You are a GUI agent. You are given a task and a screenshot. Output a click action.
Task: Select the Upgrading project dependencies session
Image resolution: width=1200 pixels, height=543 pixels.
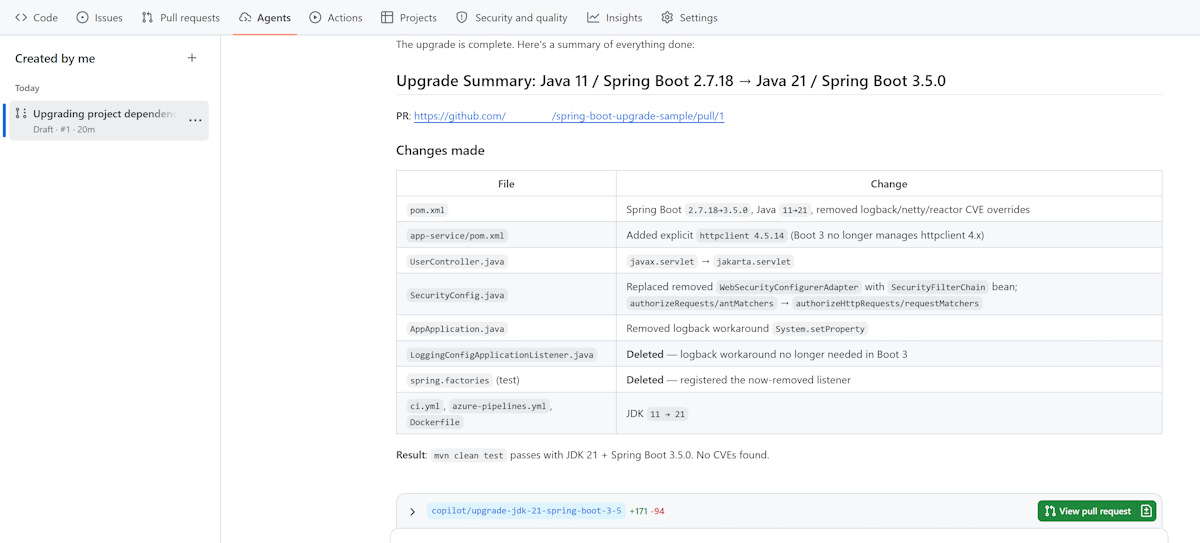pyautogui.click(x=106, y=121)
